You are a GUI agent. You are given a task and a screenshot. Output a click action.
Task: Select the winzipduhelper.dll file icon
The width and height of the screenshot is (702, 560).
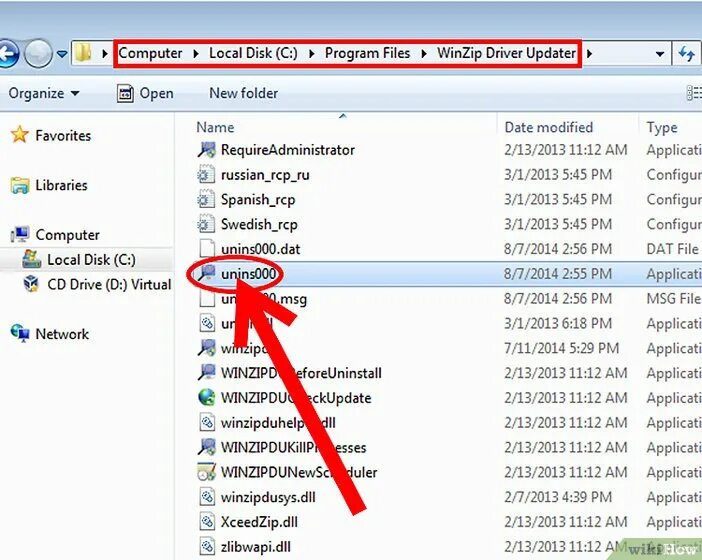[x=207, y=422]
